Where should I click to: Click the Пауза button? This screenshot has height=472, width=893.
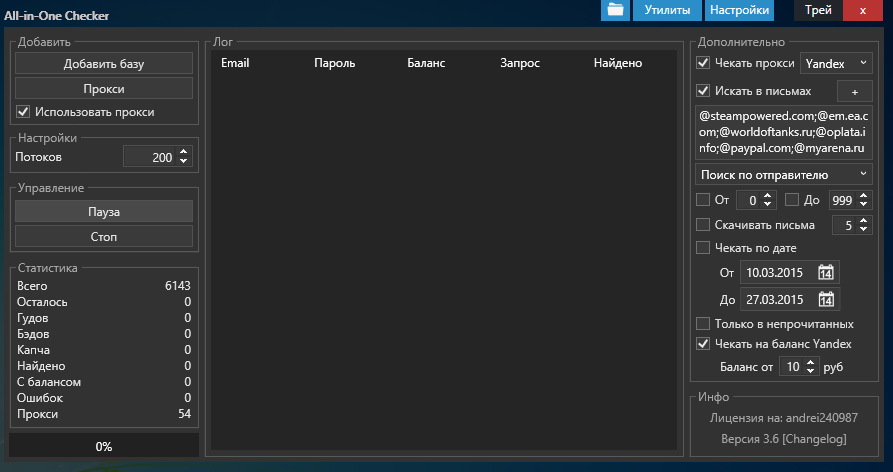point(104,212)
